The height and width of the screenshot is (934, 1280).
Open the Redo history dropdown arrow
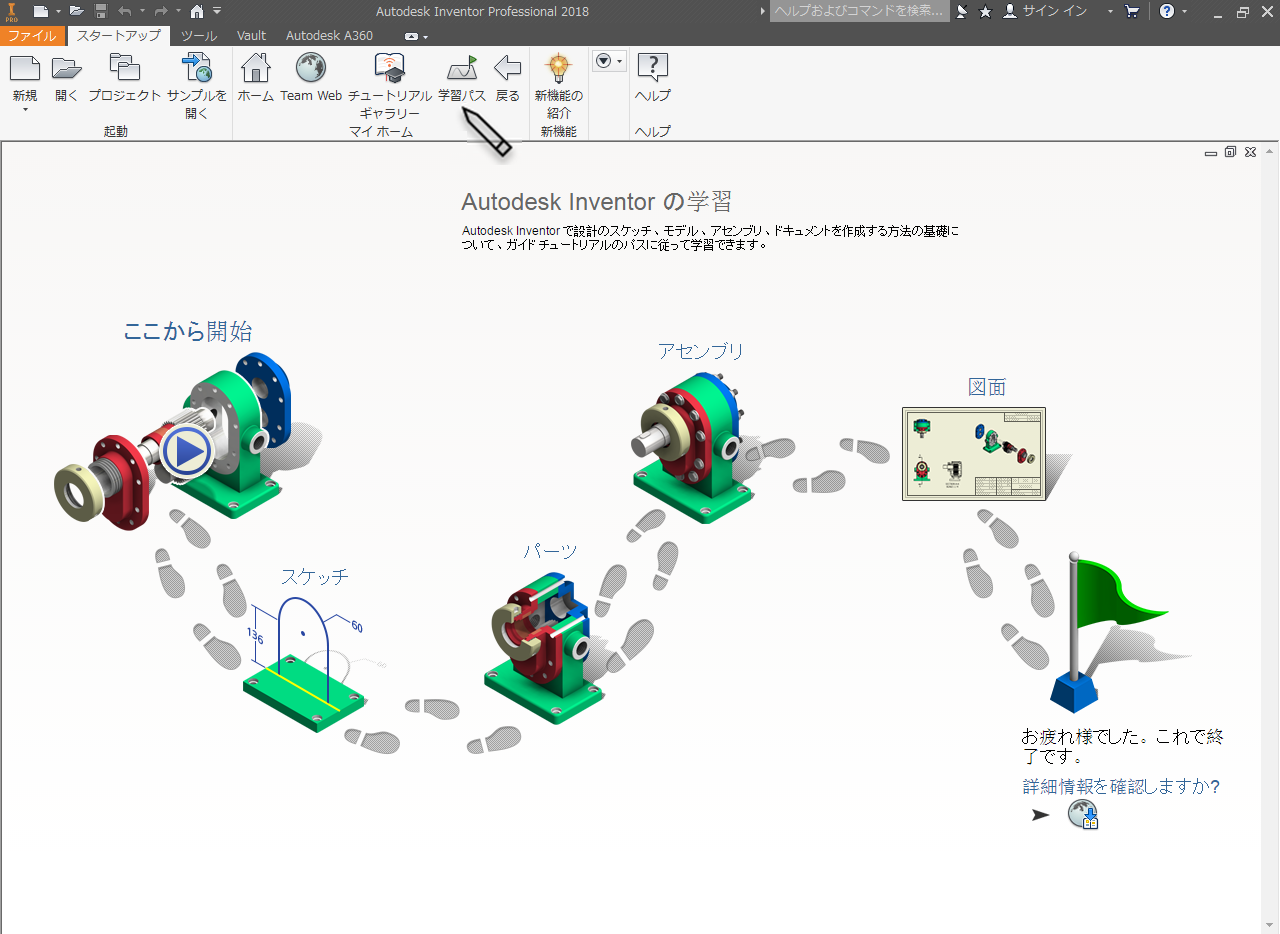(x=177, y=11)
